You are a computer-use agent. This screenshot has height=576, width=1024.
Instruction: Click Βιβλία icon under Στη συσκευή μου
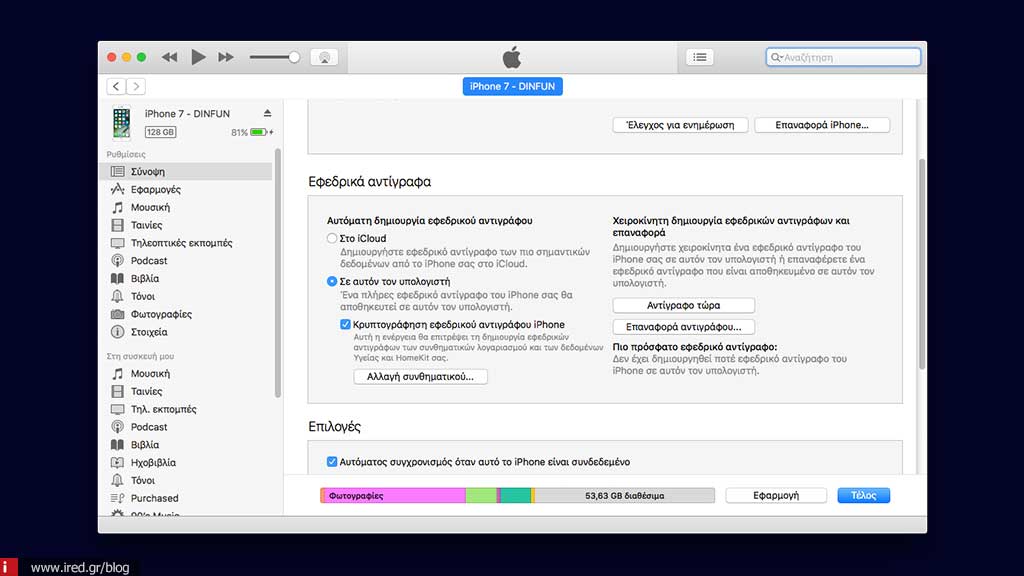(x=118, y=445)
